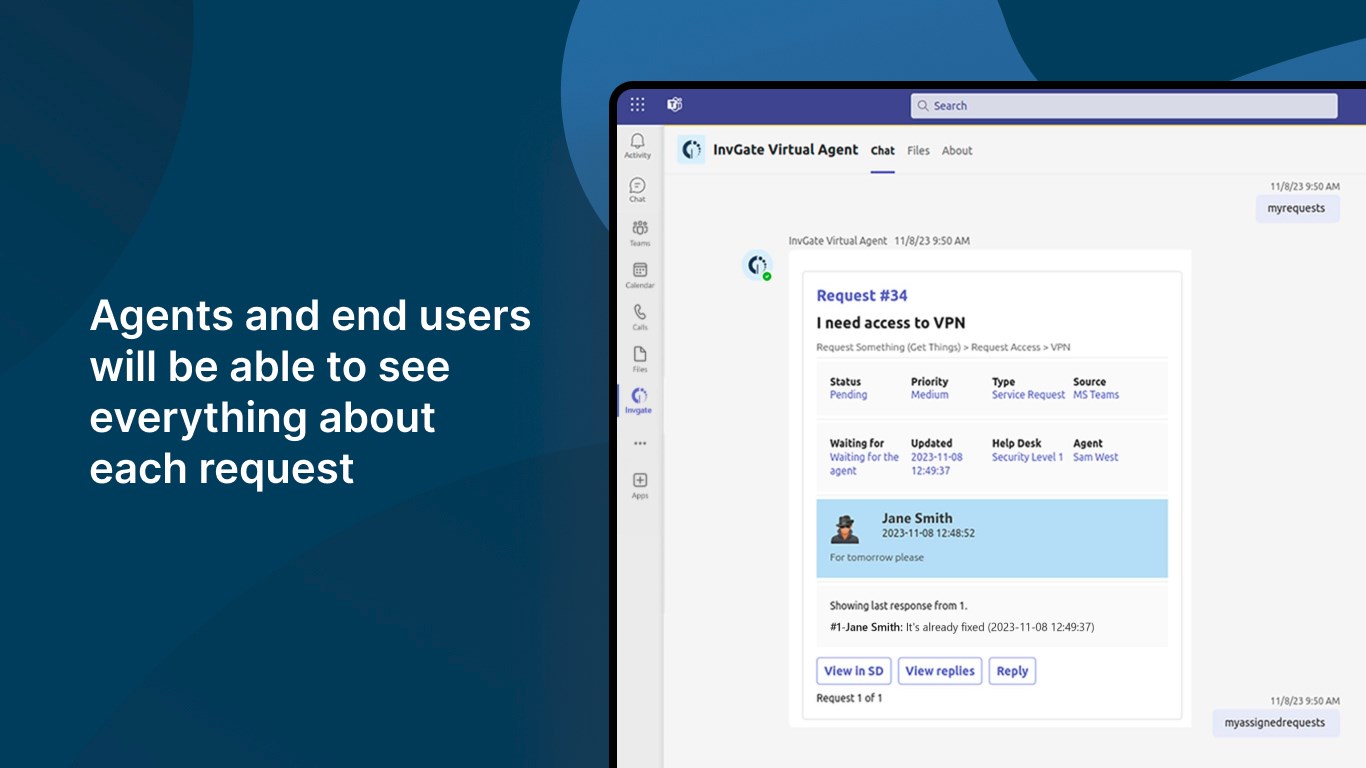Switch to the About tab
Screen dimensions: 1366x768
[957, 151]
